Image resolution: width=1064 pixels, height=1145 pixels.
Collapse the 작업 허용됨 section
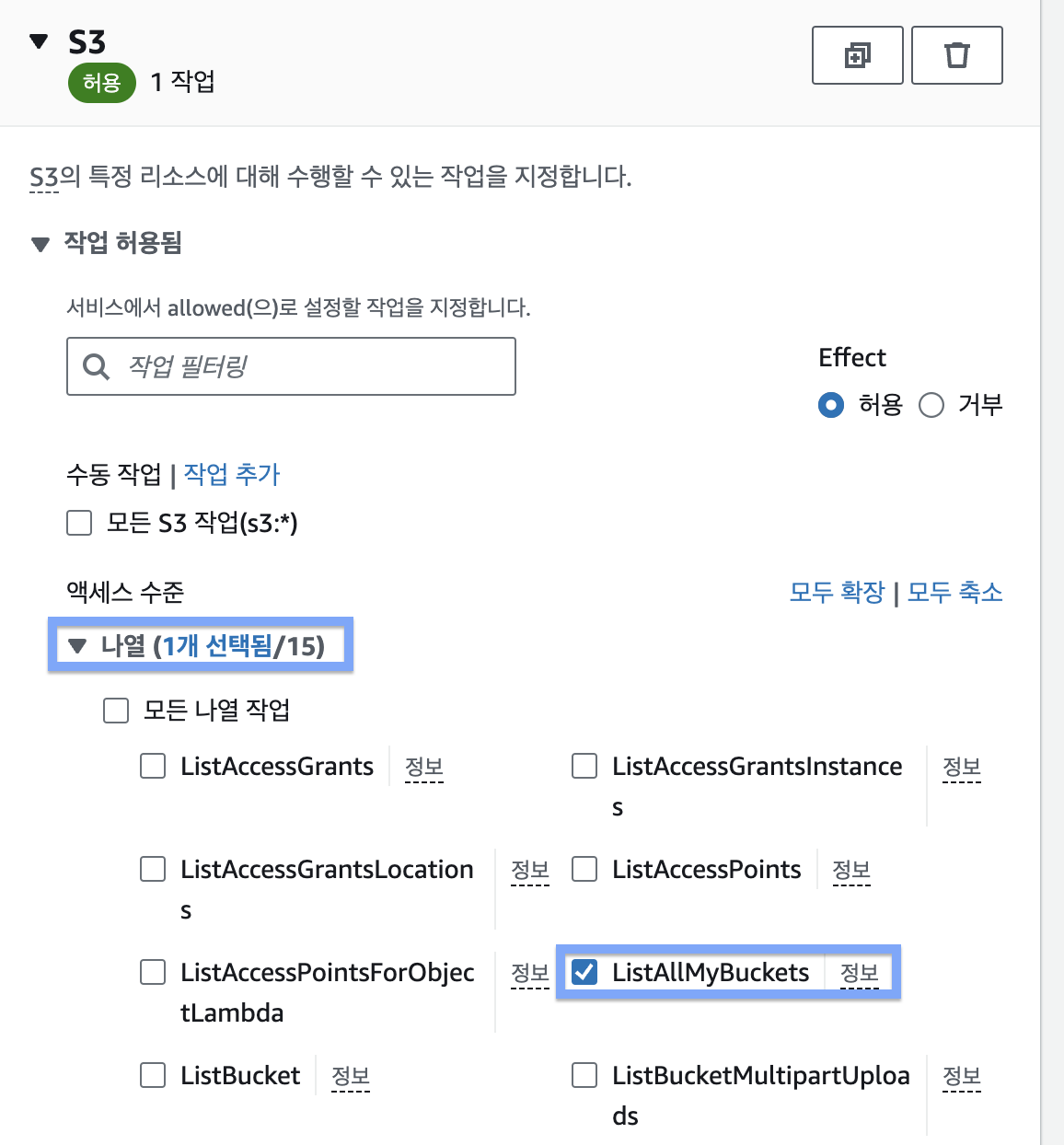point(40,244)
